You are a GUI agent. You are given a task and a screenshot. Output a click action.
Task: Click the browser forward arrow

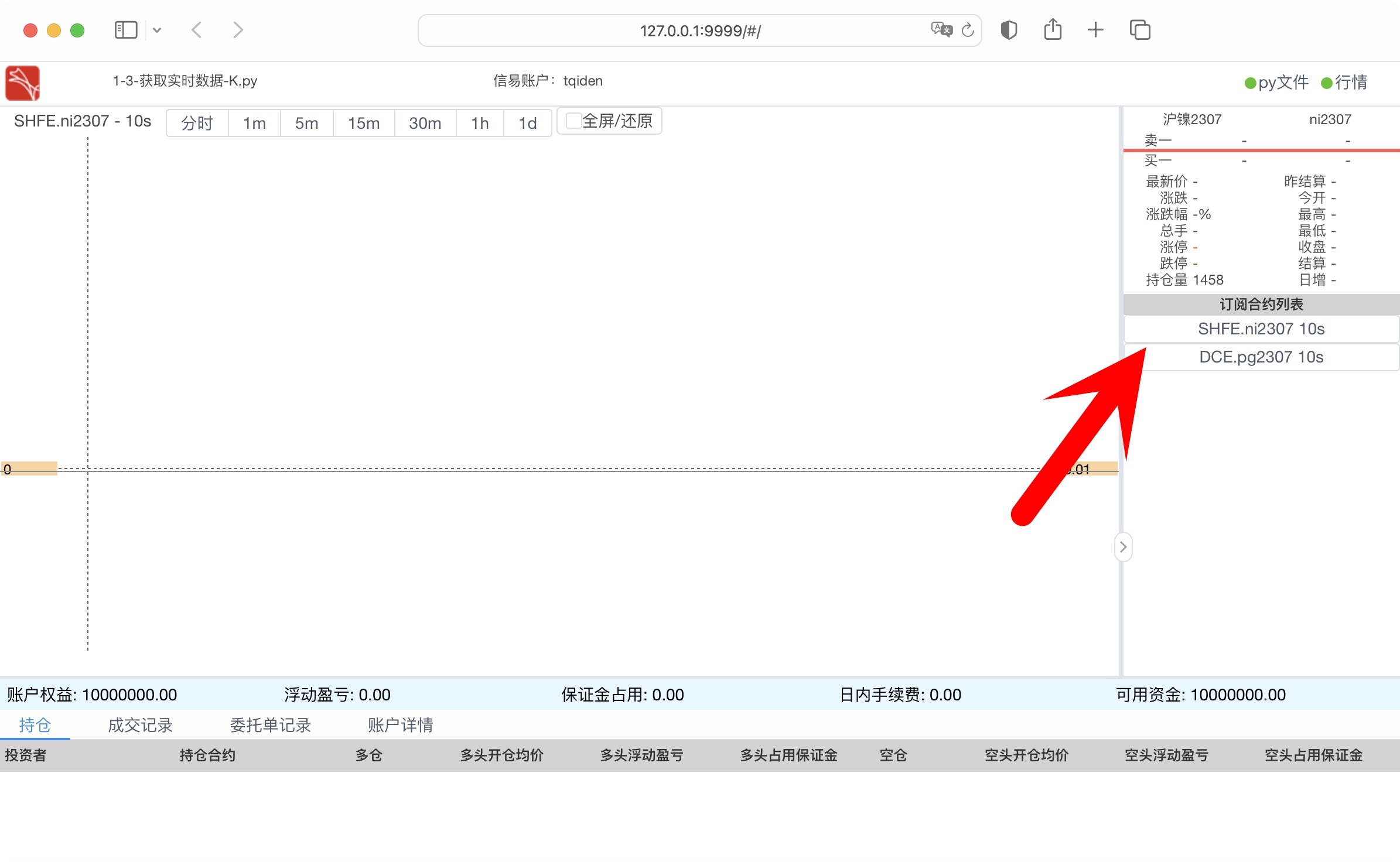pos(237,30)
